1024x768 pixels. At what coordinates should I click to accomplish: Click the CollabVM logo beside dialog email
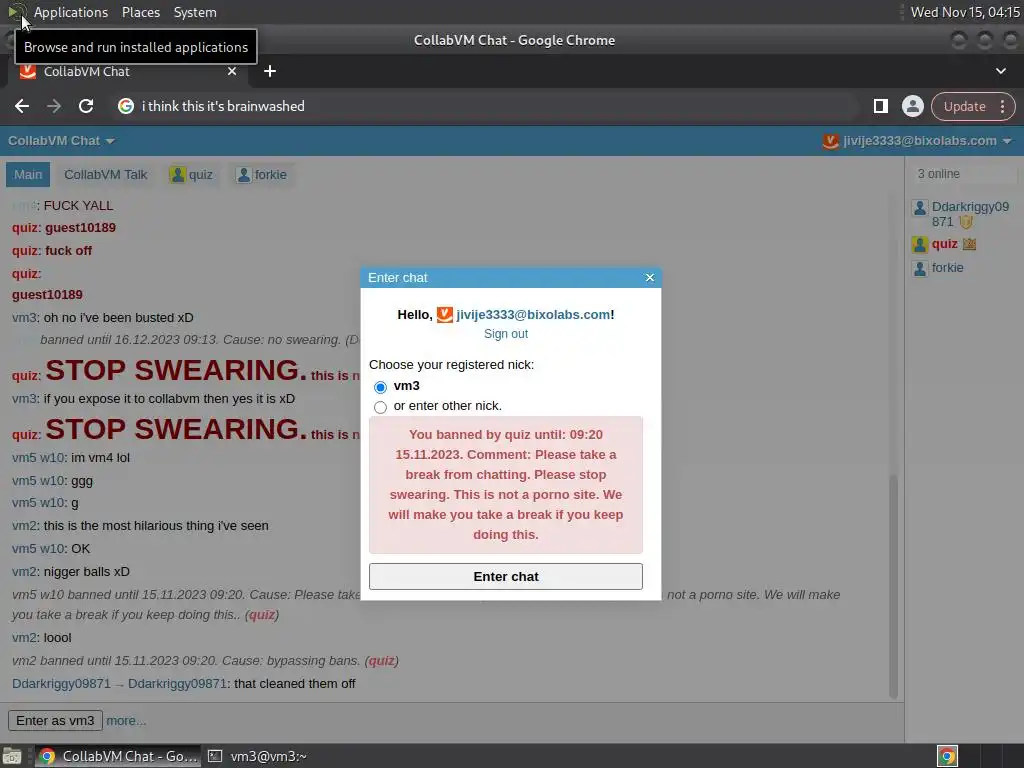[x=445, y=315]
